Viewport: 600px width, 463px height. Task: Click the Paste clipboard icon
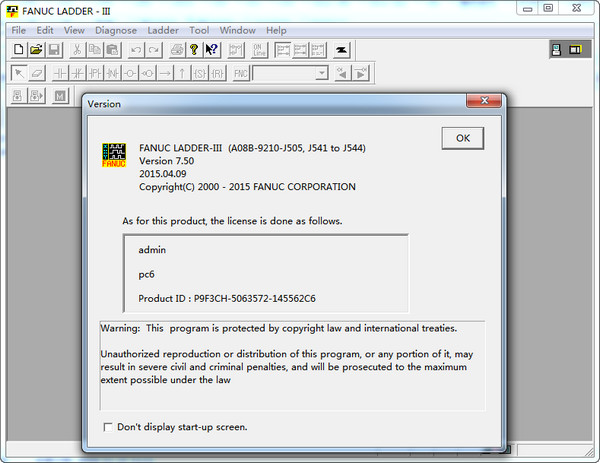point(112,50)
